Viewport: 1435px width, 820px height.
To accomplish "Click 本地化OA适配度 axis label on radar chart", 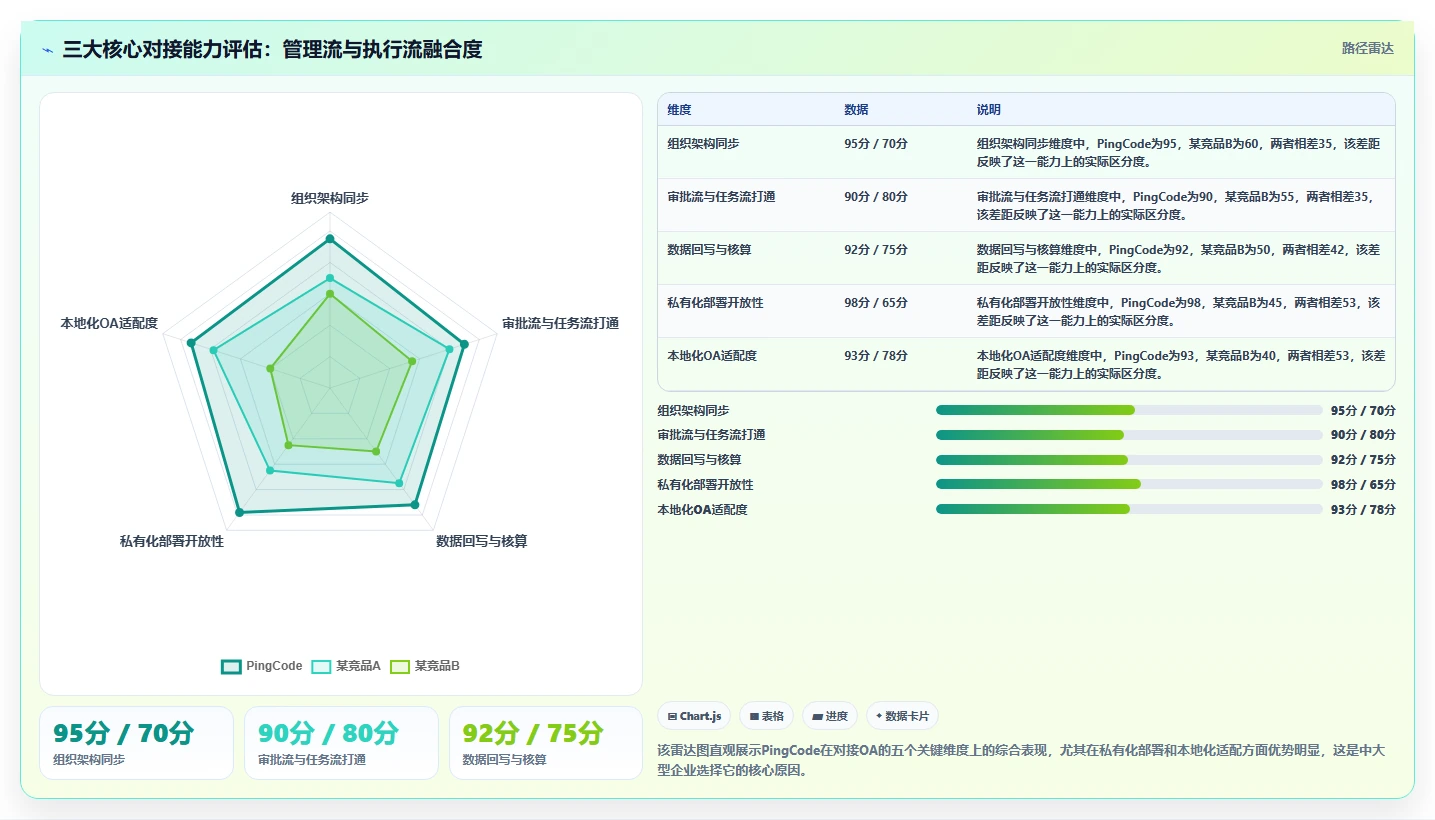I will pyautogui.click(x=109, y=323).
